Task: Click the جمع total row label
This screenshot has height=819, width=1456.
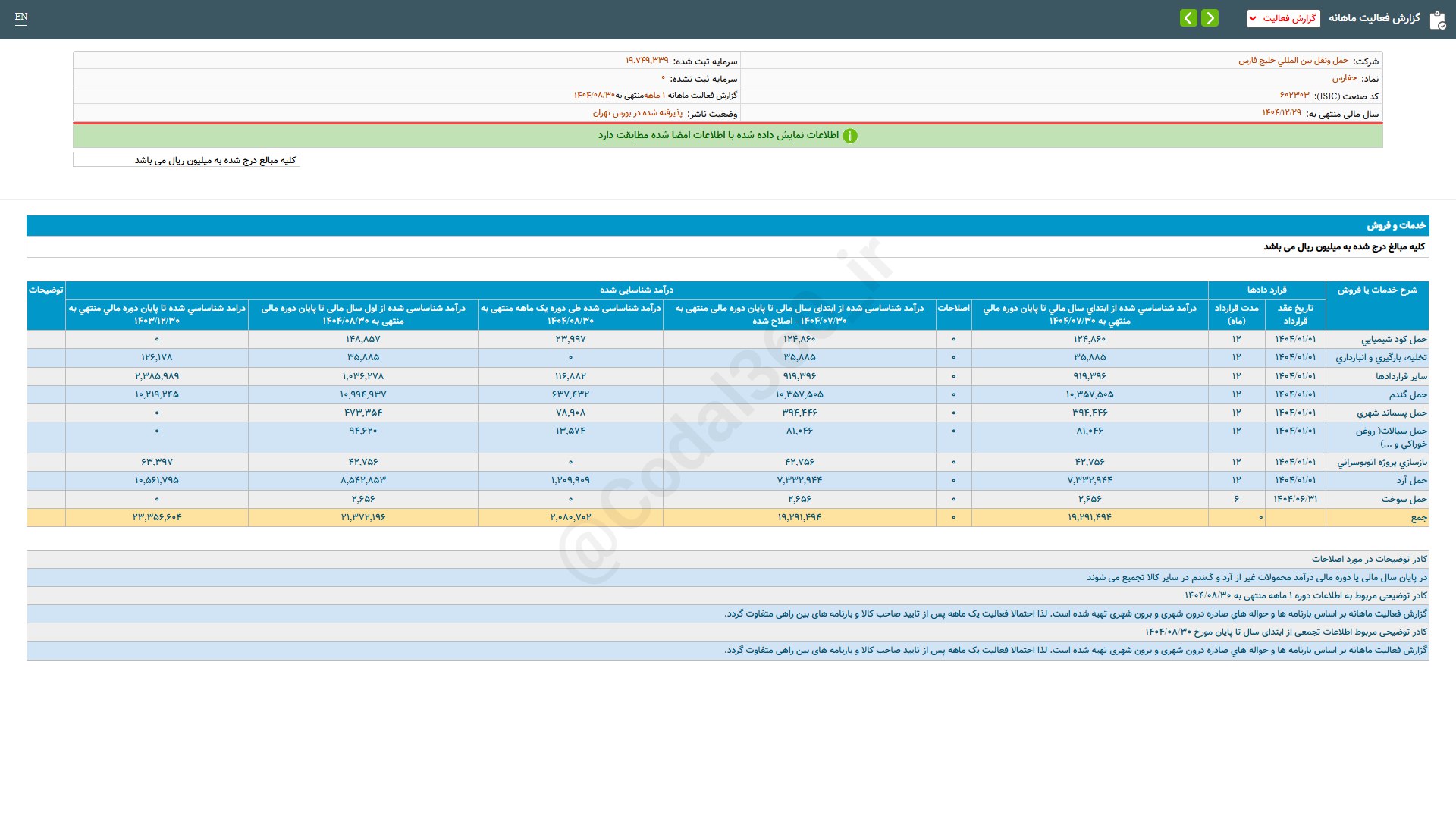Action: tap(1418, 517)
